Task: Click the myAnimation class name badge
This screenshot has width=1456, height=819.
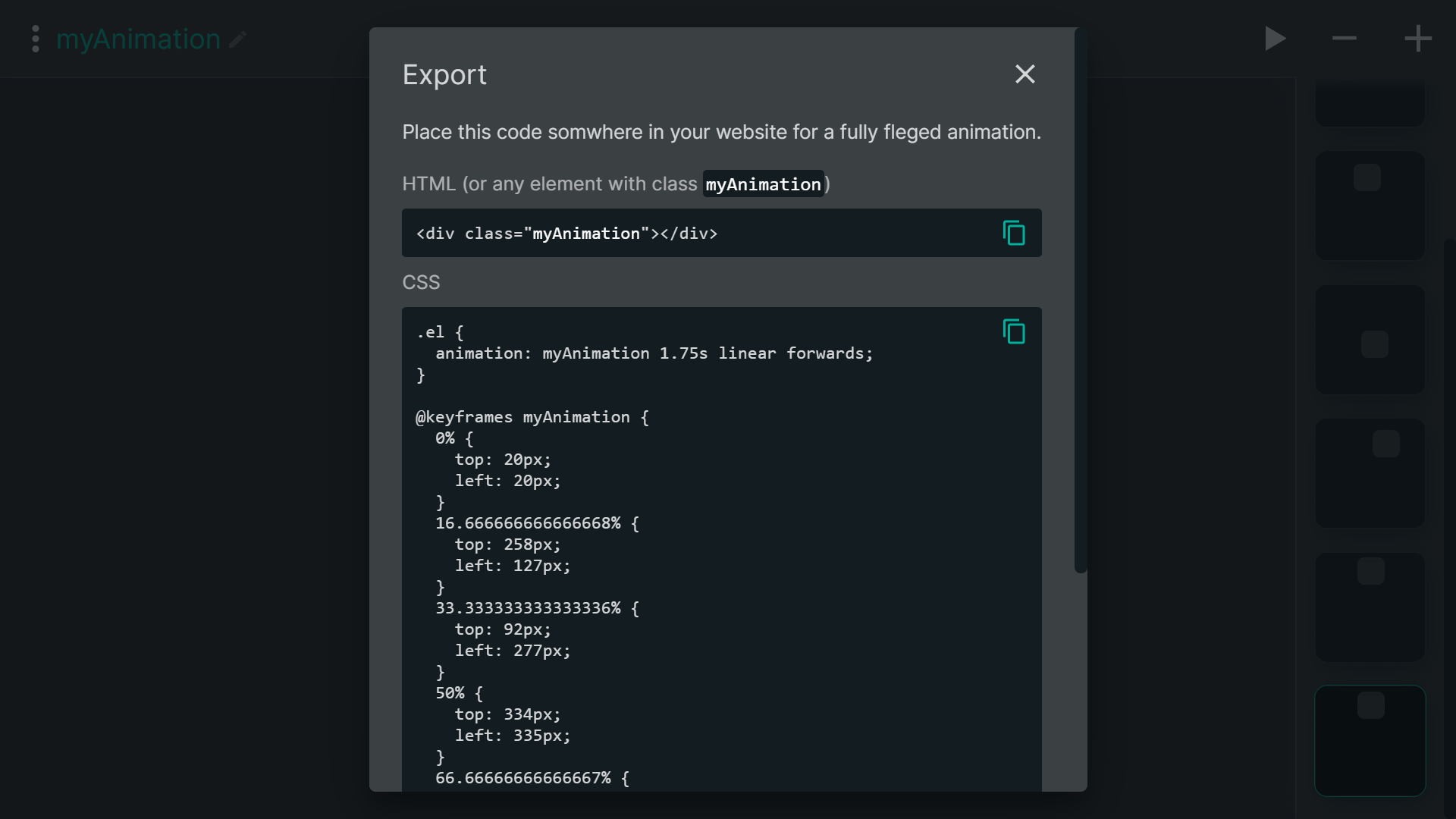Action: point(763,184)
